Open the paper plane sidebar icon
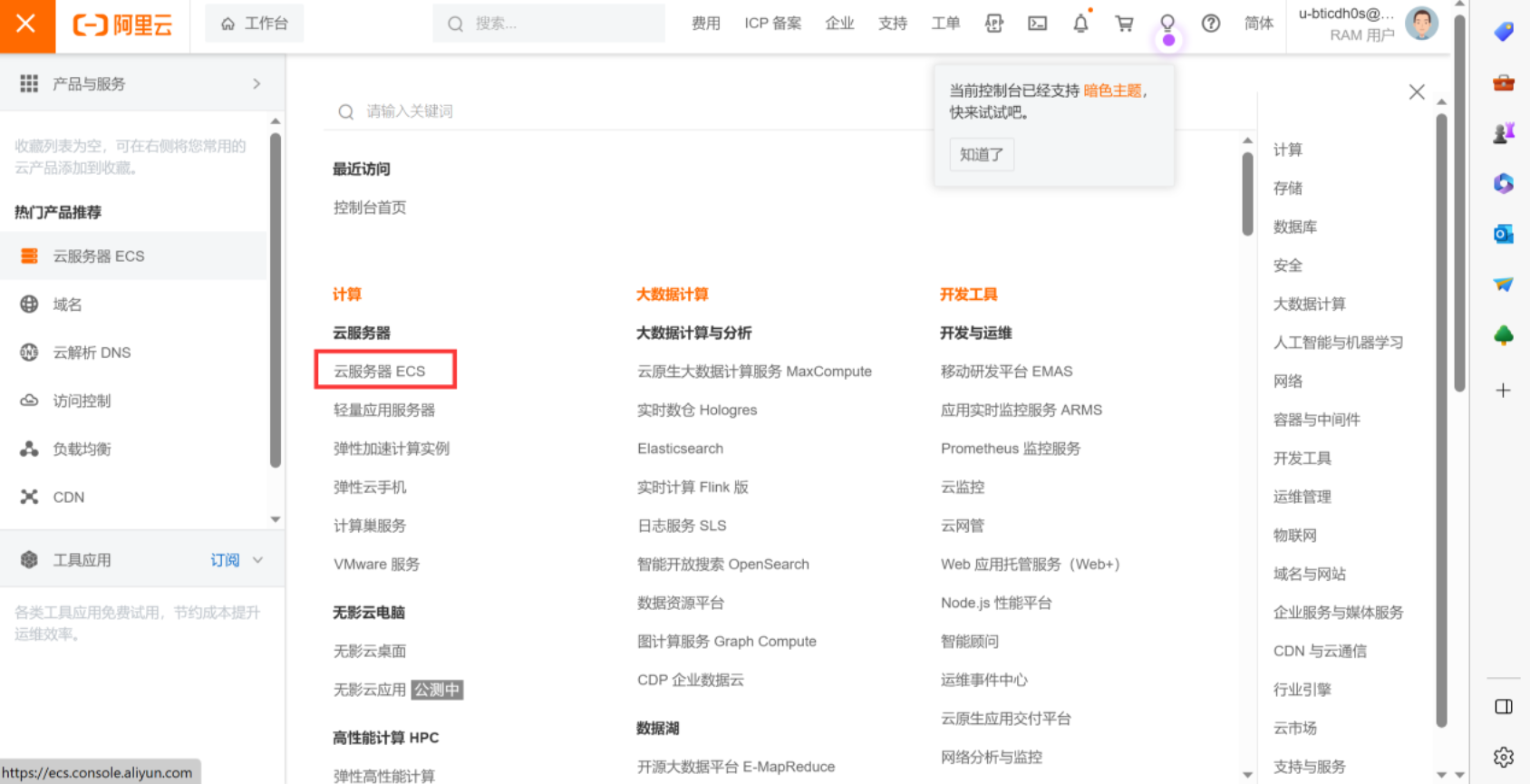 coord(1503,285)
